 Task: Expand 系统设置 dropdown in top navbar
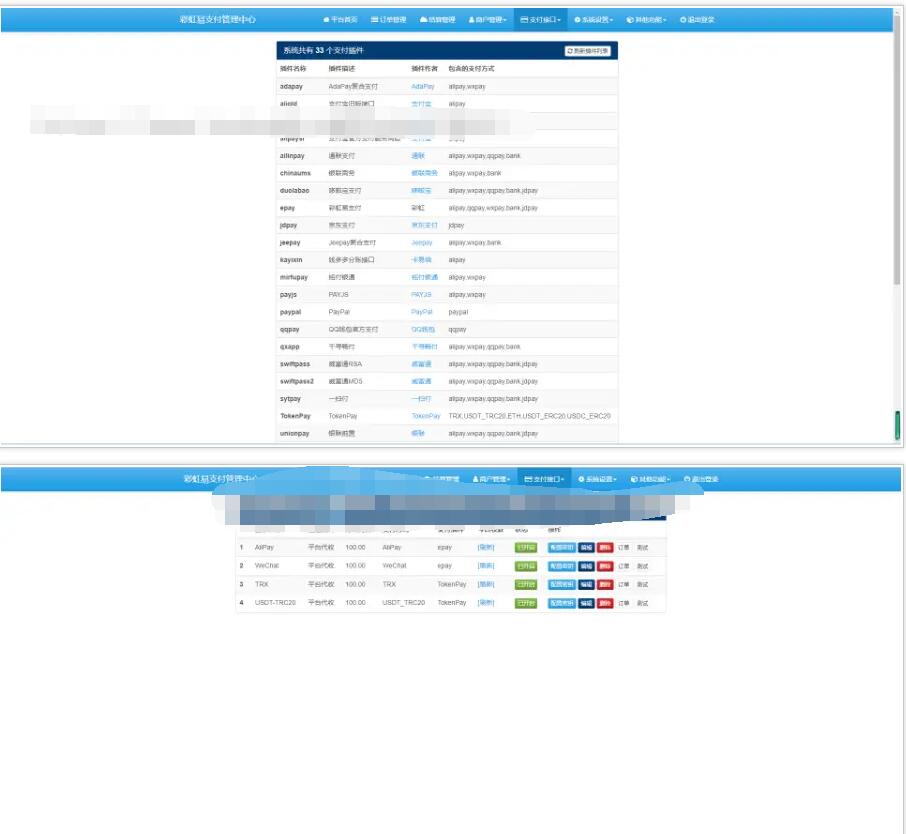pyautogui.click(x=595, y=20)
